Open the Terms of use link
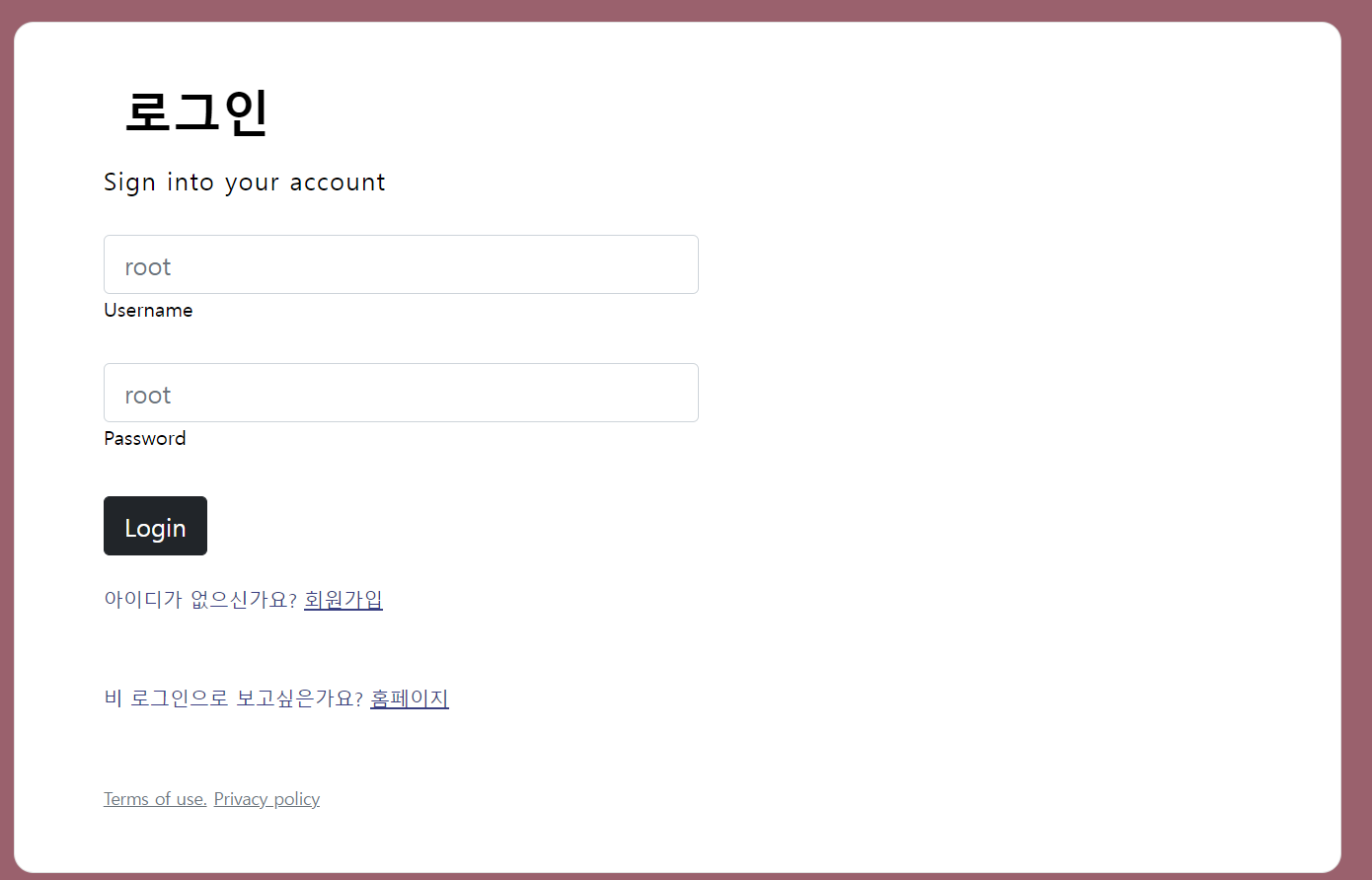 155,799
